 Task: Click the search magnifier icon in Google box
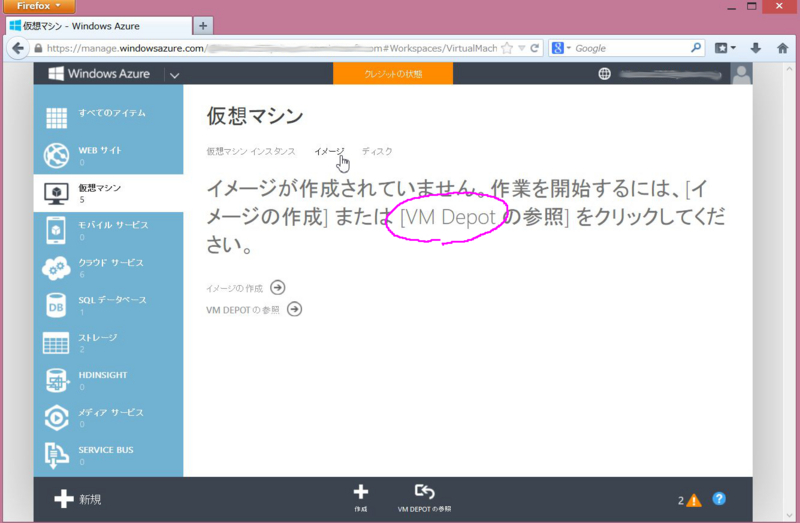[x=696, y=48]
